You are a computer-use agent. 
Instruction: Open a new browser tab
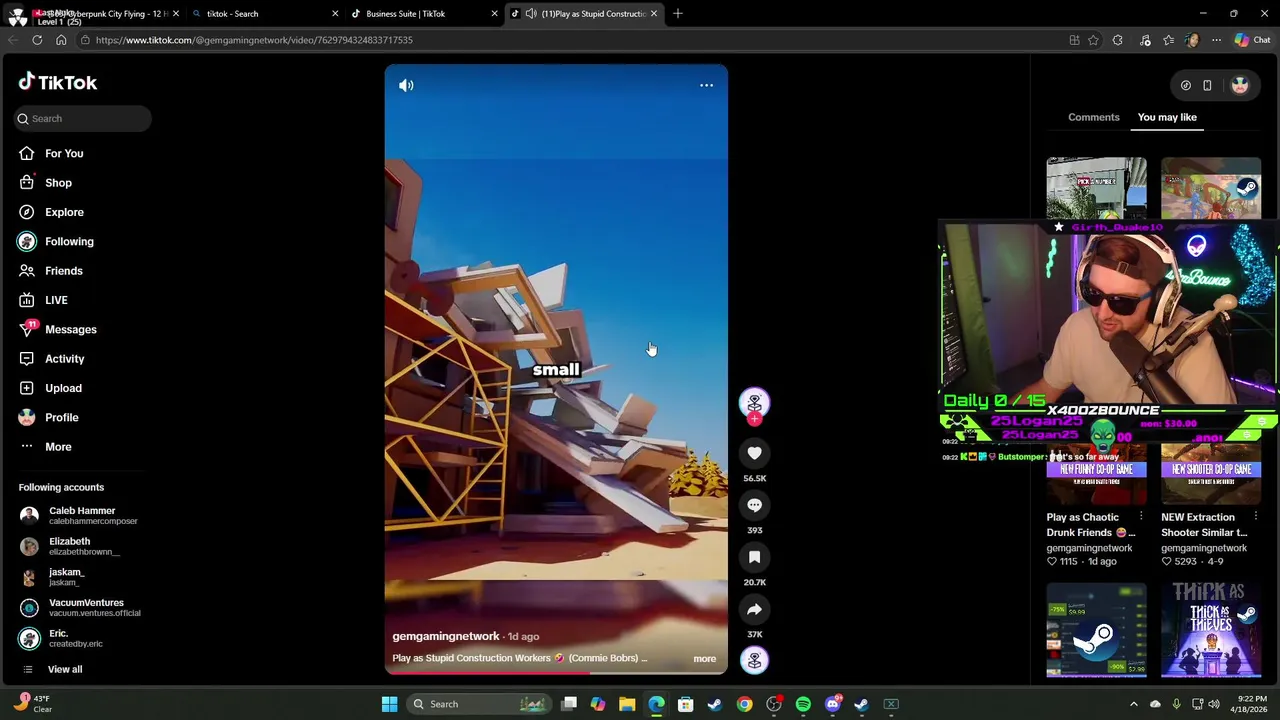click(677, 13)
